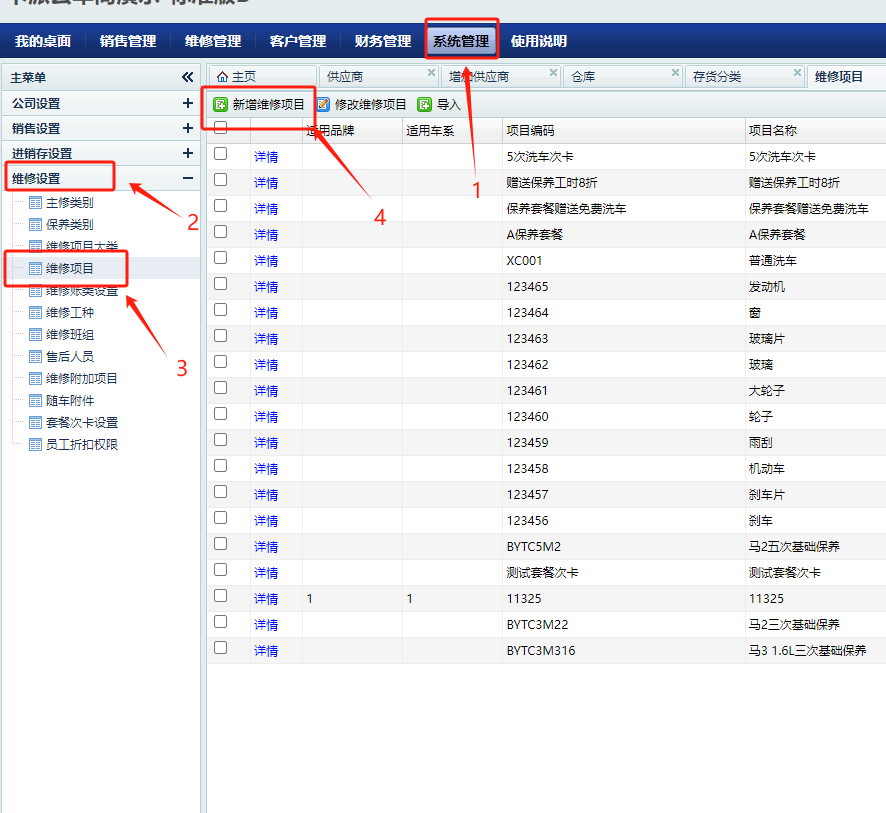Screen dimensions: 886x813
Task: Expand the 公司设置 section
Action: pyautogui.click(x=187, y=103)
